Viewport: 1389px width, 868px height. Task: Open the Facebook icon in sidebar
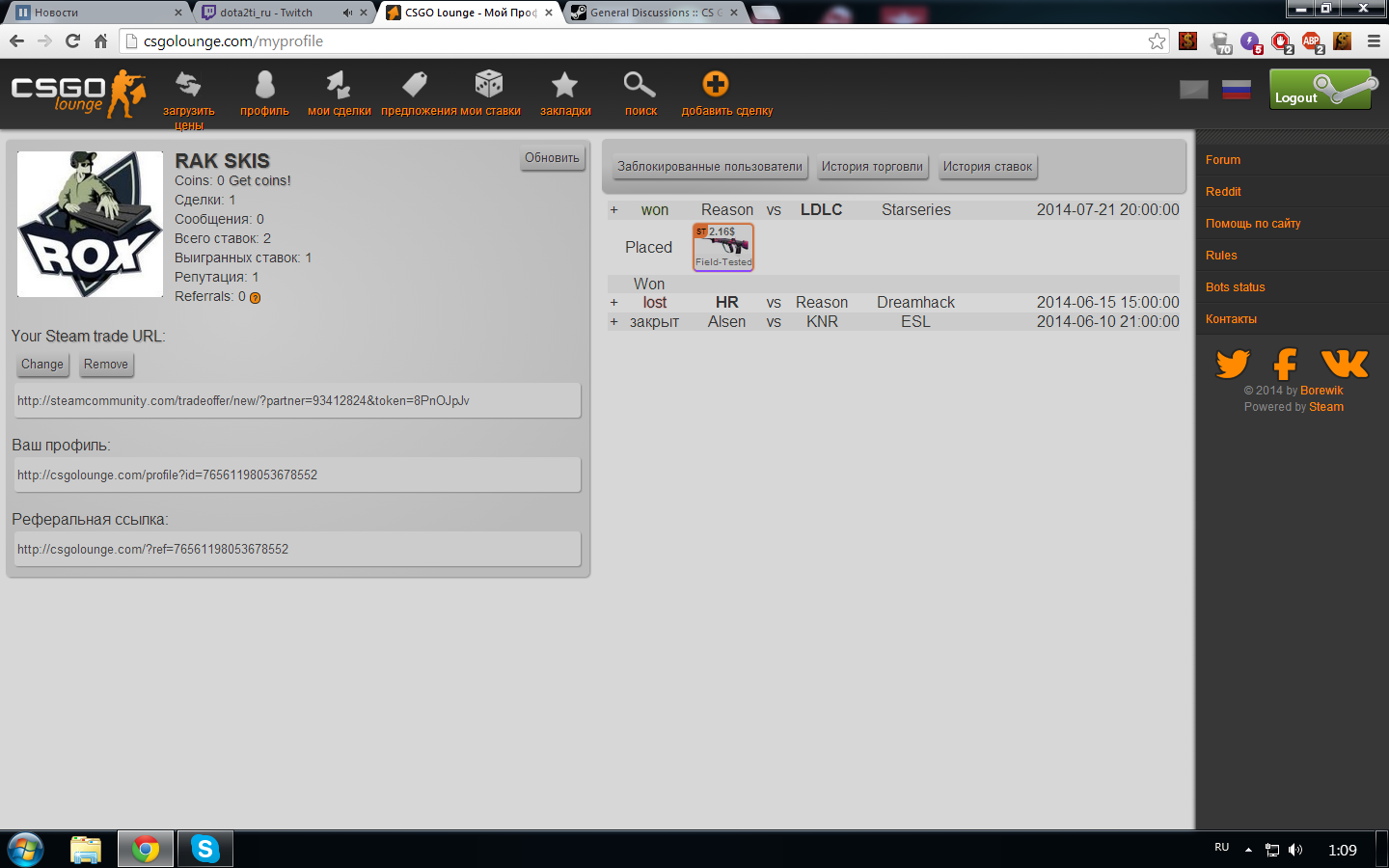[1285, 364]
